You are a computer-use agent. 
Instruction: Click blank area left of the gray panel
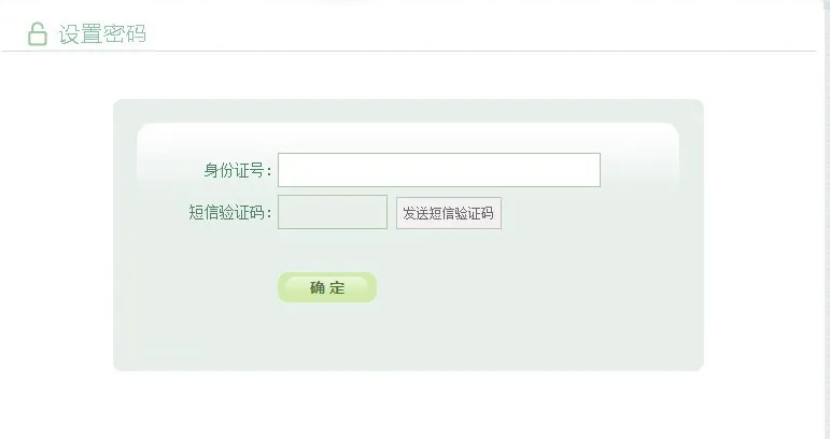pos(56,233)
